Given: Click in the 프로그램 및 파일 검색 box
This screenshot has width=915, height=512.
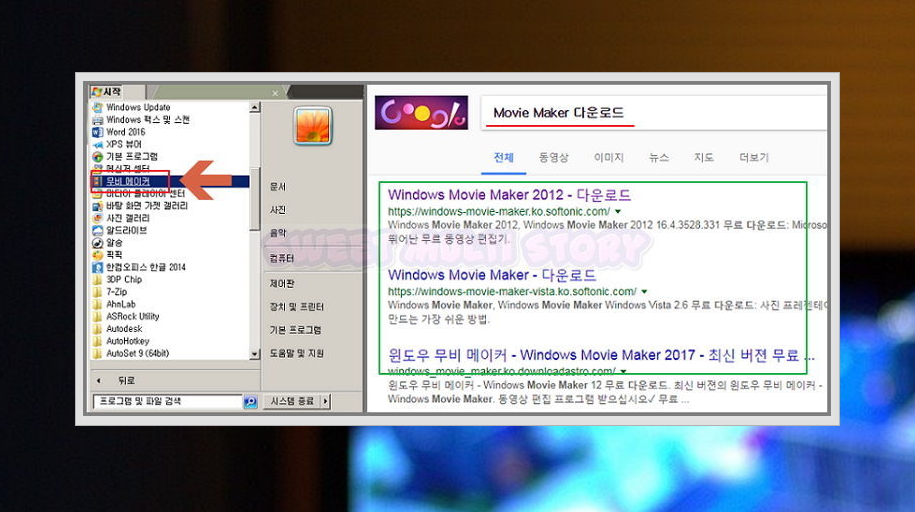Looking at the screenshot, I should click(167, 402).
